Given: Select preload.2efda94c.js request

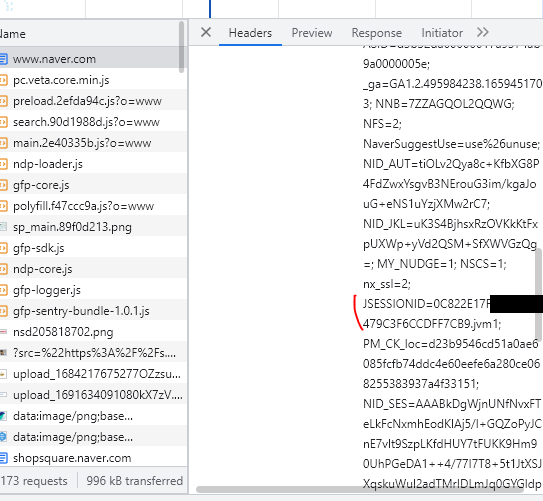Looking at the screenshot, I should pyautogui.click(x=94, y=101).
